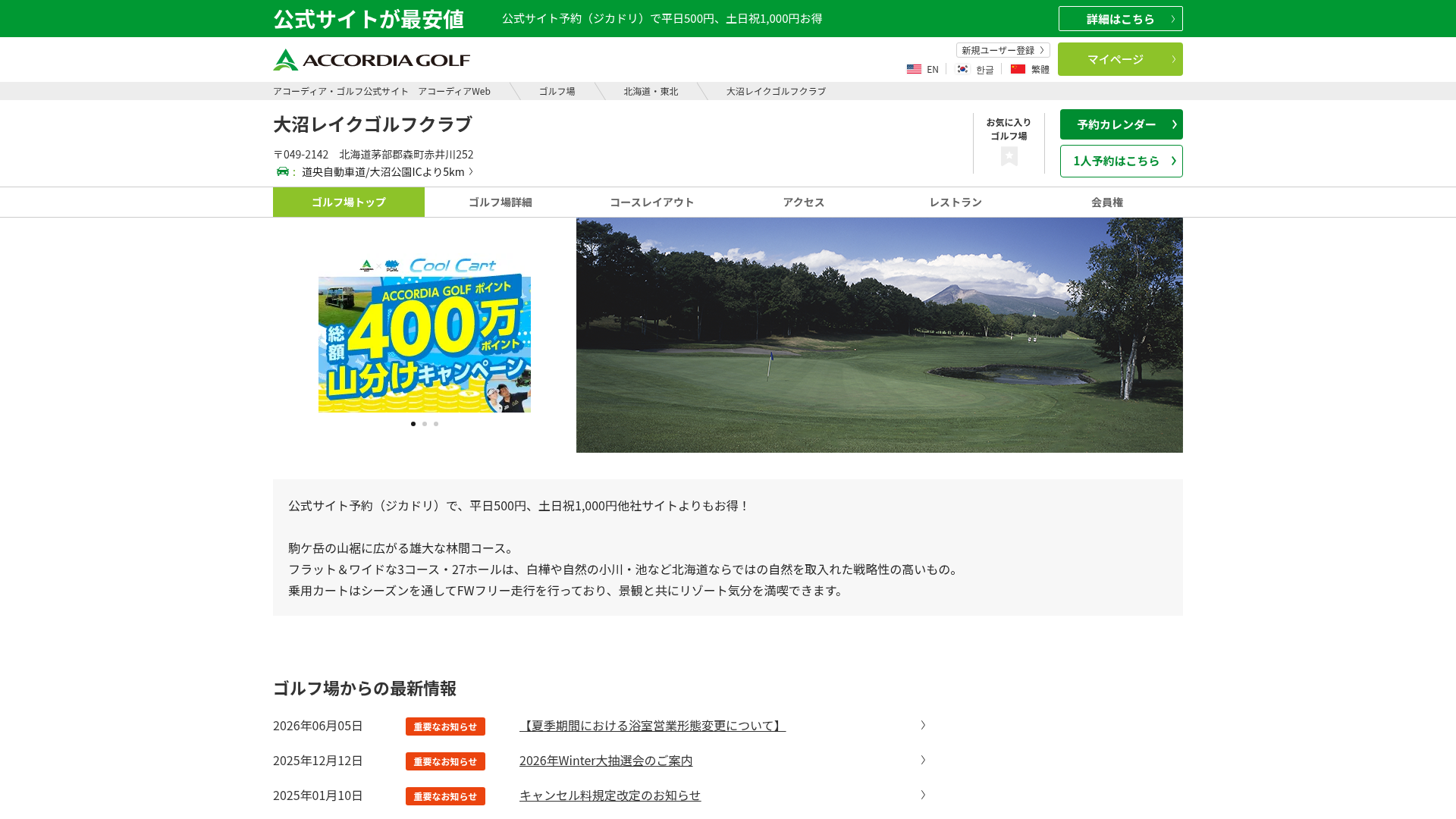Open the 400万ポイント campaign banner

(425, 334)
